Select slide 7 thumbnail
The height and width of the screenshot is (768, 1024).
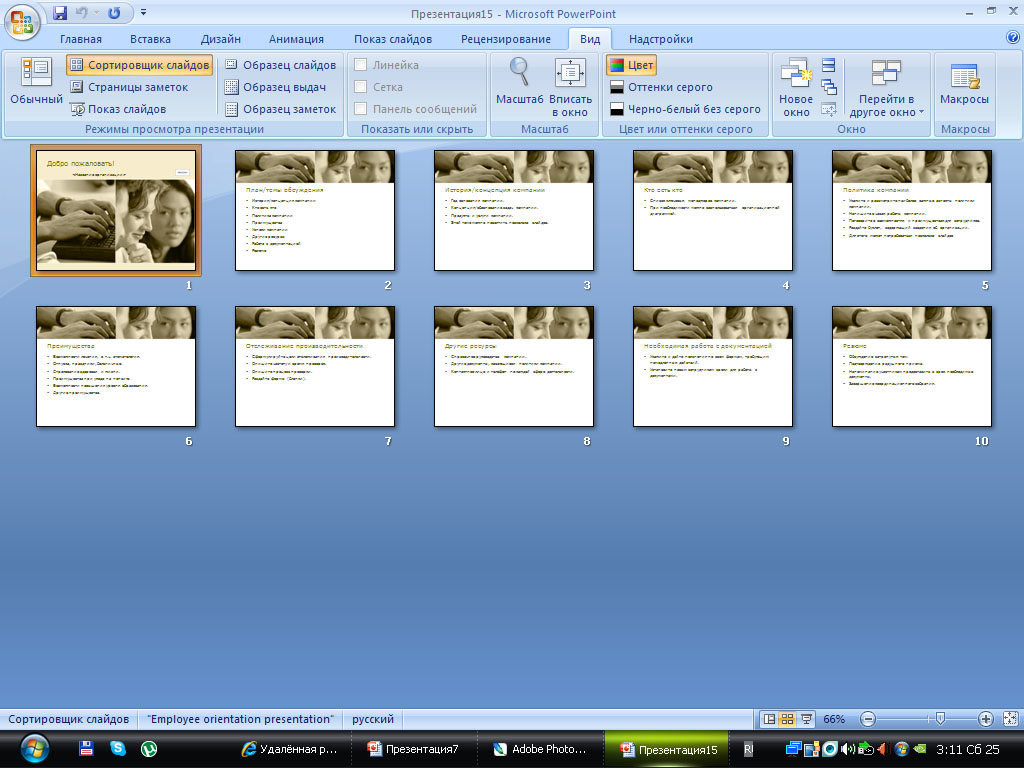pos(315,366)
